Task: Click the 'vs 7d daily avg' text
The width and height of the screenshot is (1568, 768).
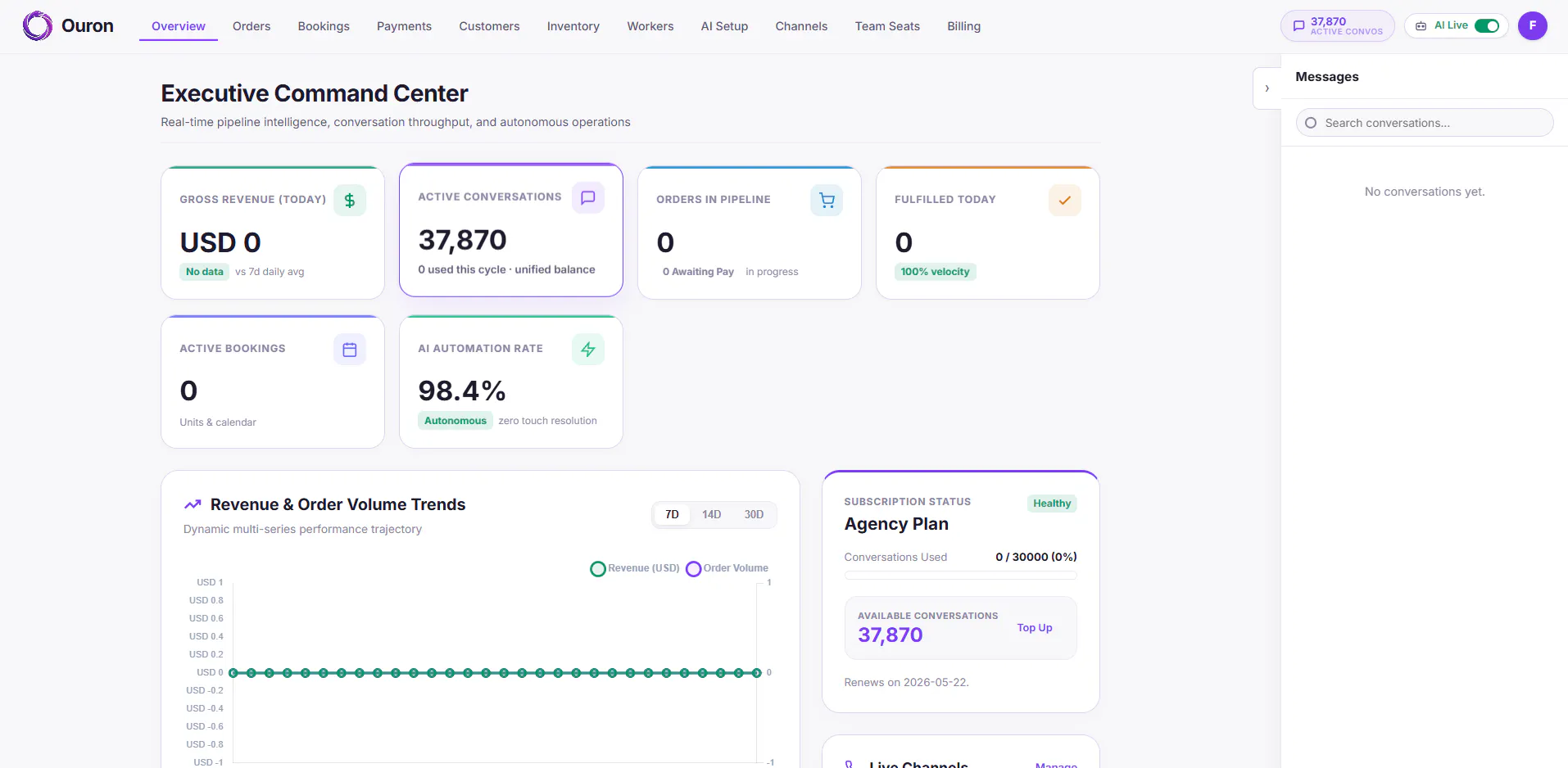Action: [x=270, y=272]
